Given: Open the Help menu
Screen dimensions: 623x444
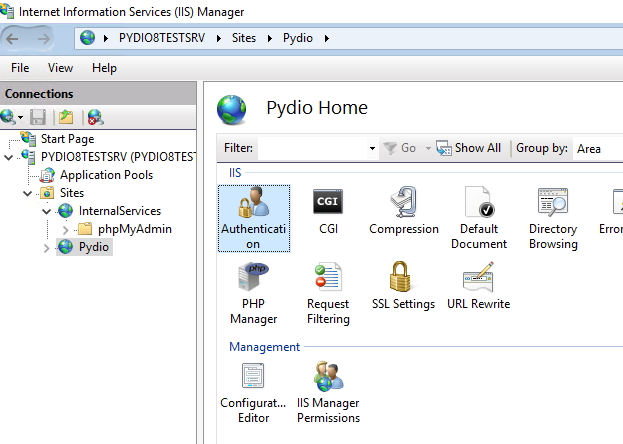Looking at the screenshot, I should (104, 68).
